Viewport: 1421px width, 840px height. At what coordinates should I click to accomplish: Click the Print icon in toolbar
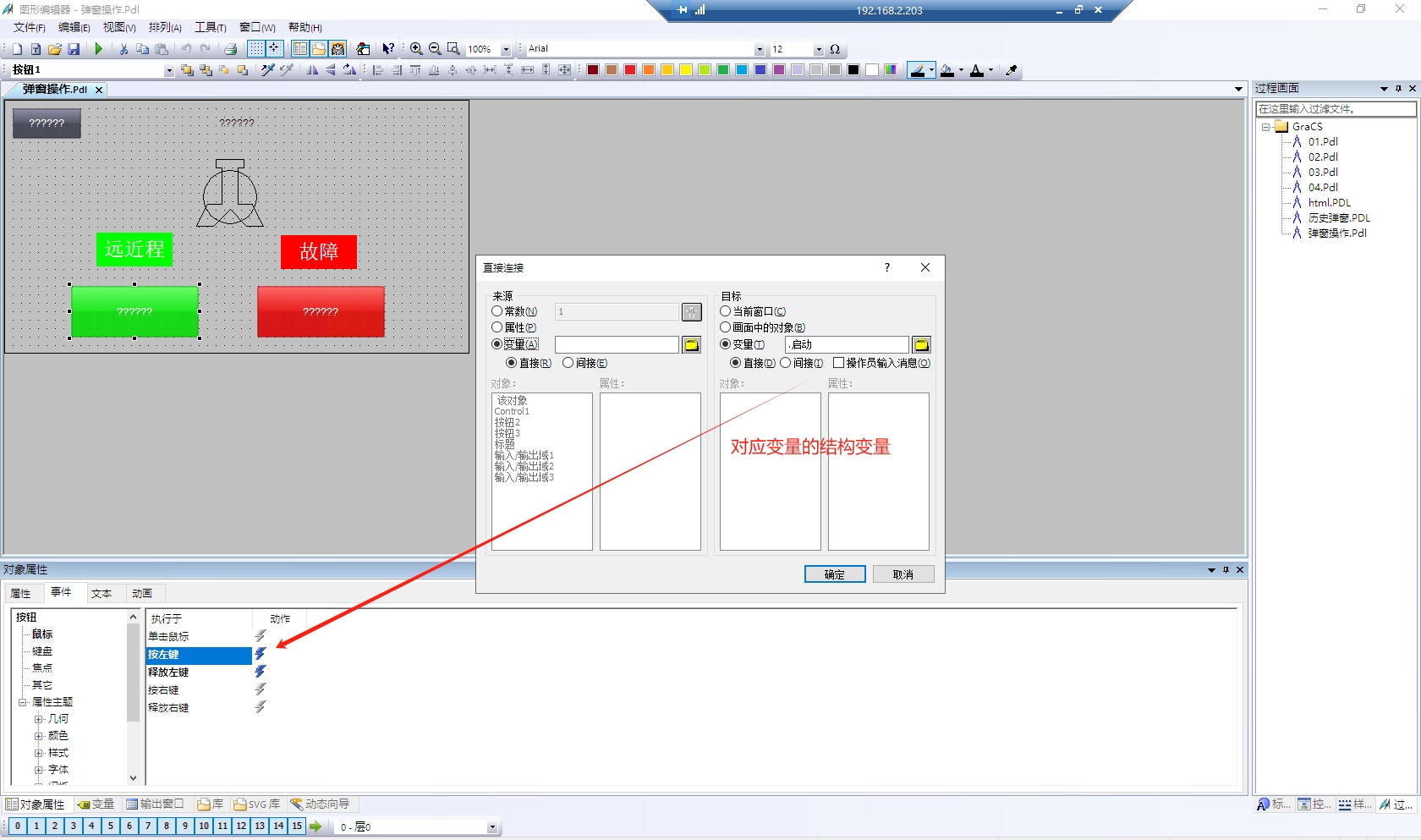(x=230, y=49)
